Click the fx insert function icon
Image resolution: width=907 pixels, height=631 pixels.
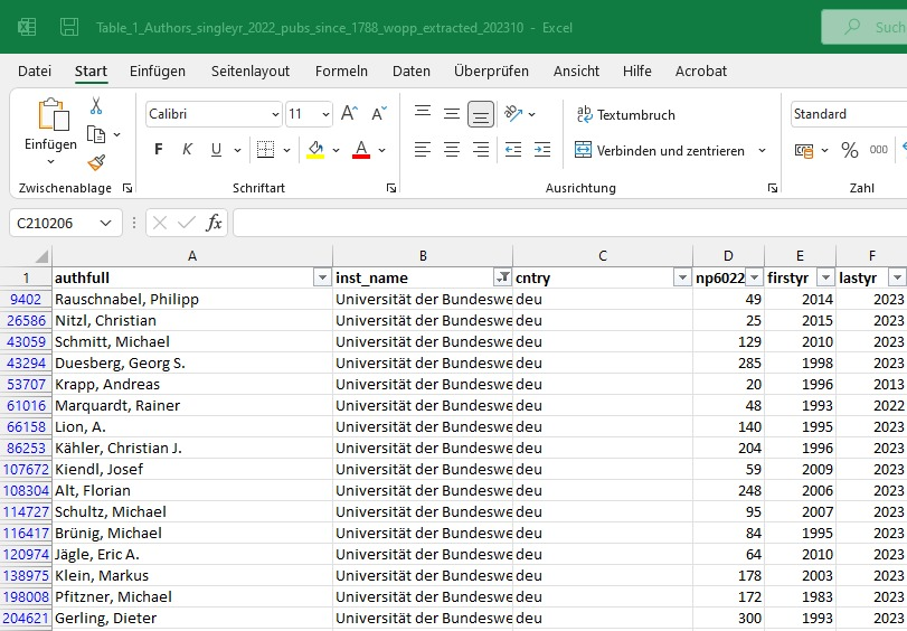(212, 223)
